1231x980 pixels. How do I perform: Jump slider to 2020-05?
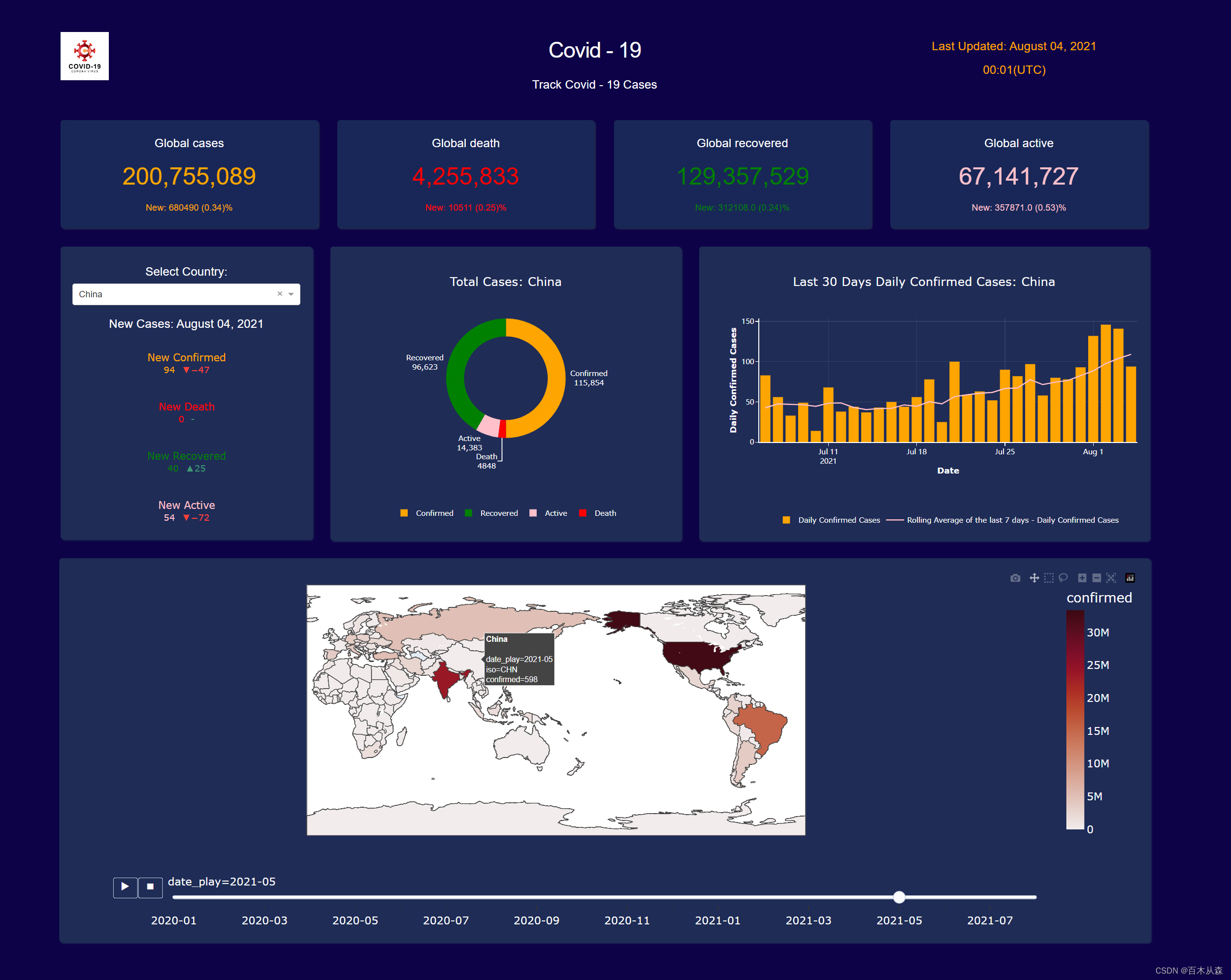pyautogui.click(x=355, y=919)
